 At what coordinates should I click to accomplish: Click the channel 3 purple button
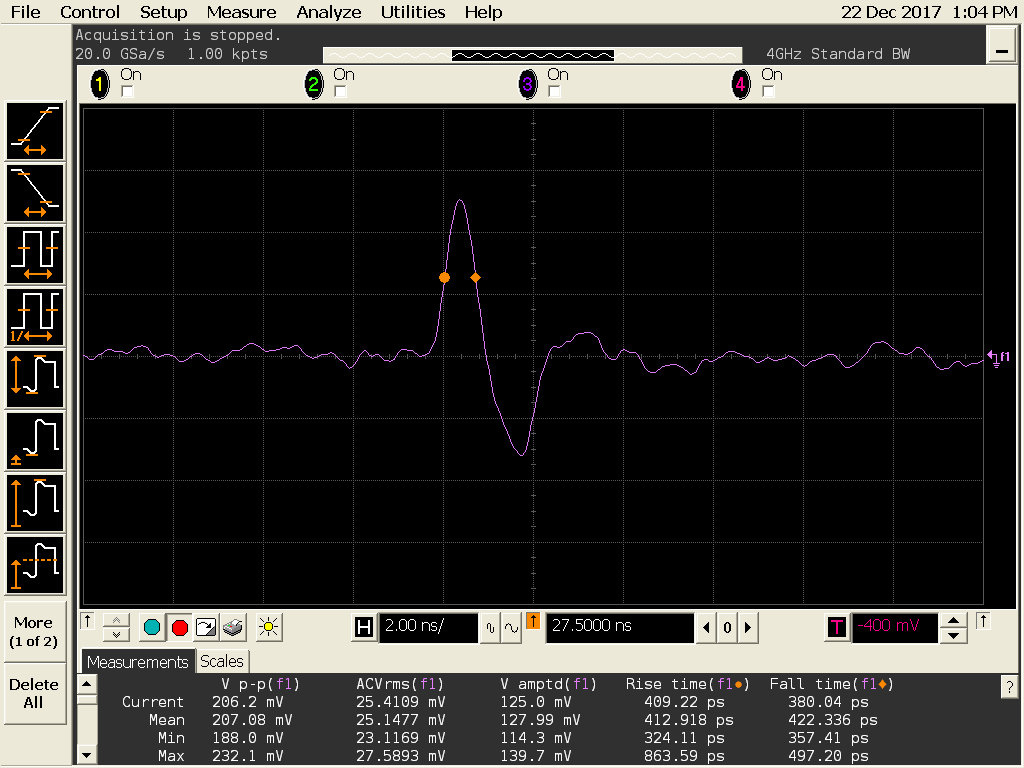pos(527,84)
